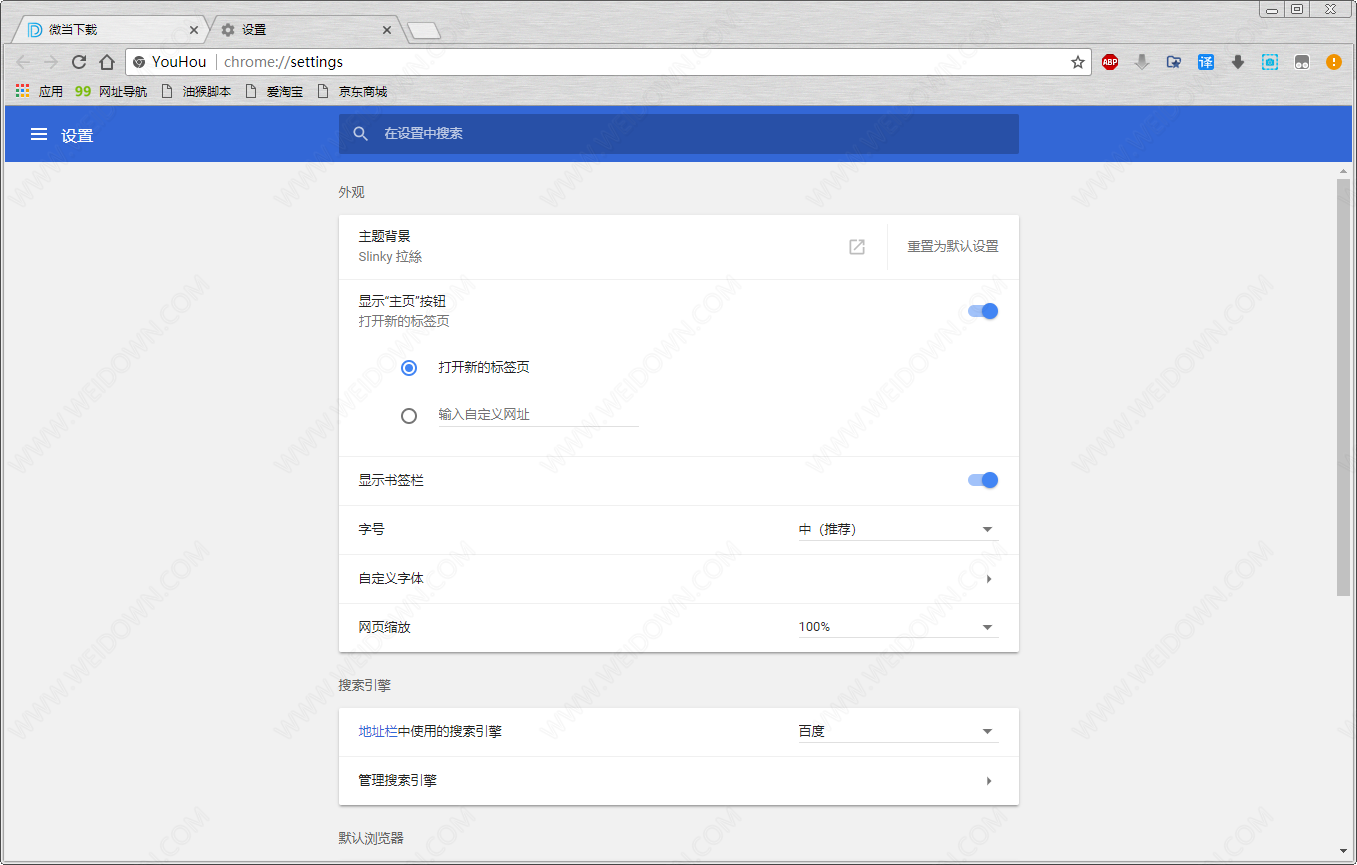
Task: Go to the home page via house icon
Action: [x=107, y=62]
